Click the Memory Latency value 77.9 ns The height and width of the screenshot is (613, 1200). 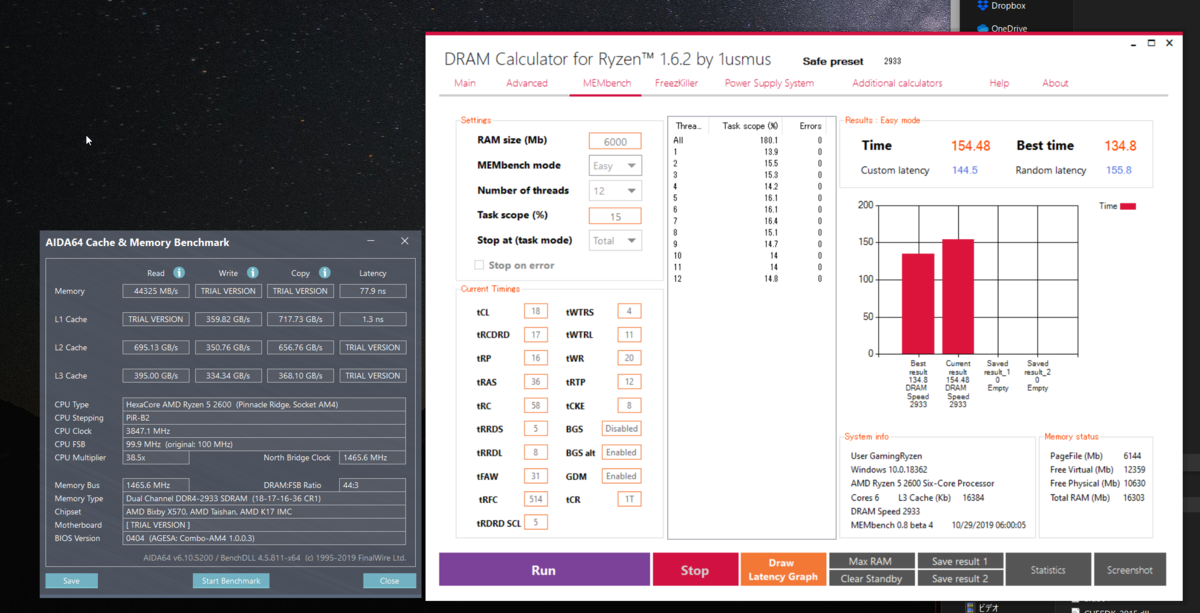point(373,291)
